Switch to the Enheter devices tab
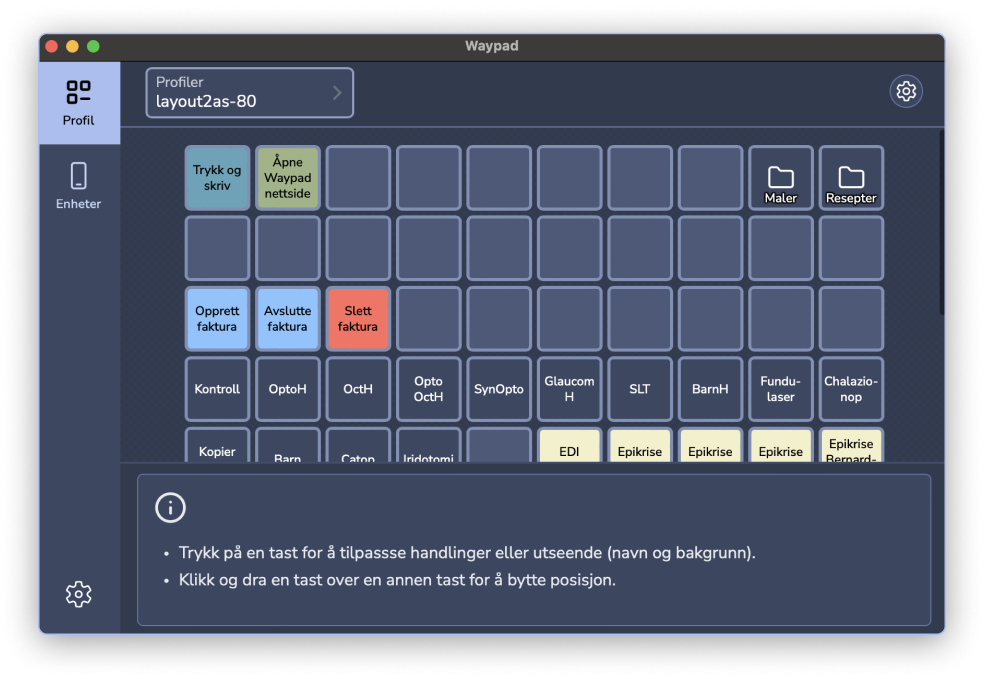 [x=79, y=186]
